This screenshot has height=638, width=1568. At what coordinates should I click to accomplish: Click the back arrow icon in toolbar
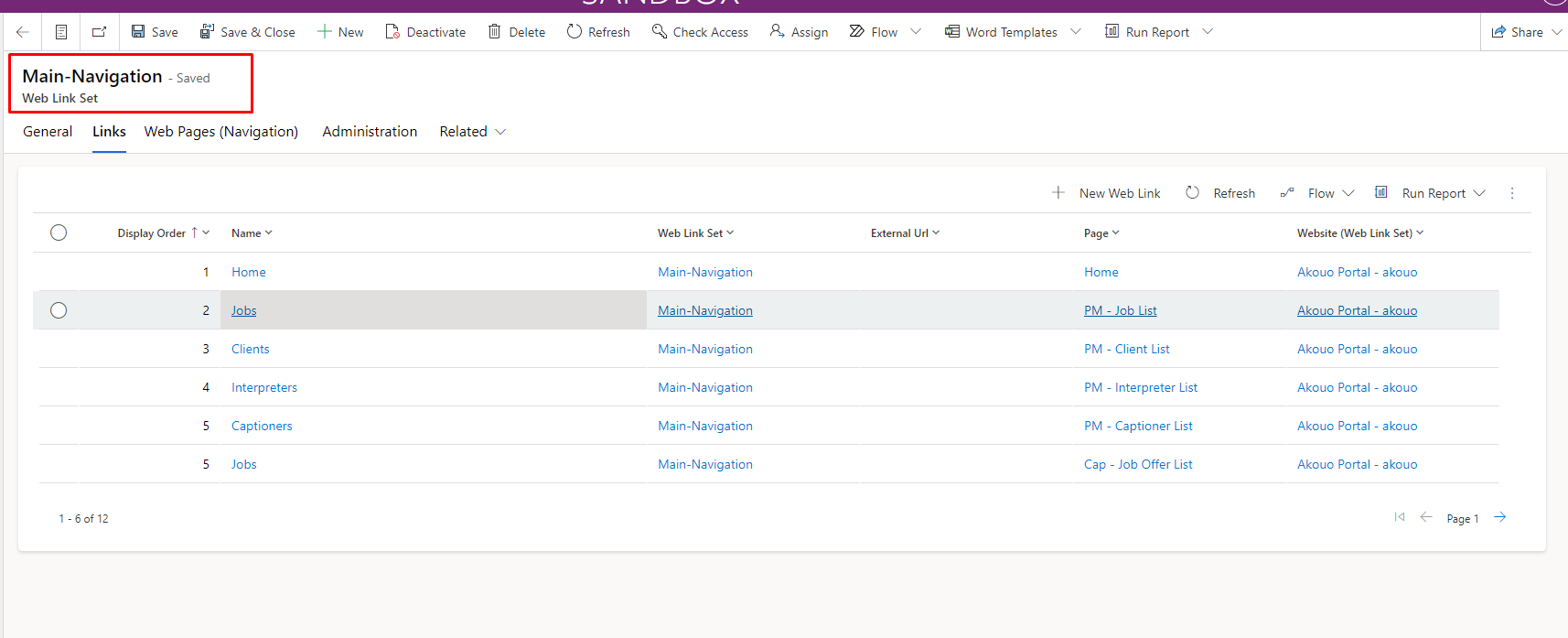(23, 32)
